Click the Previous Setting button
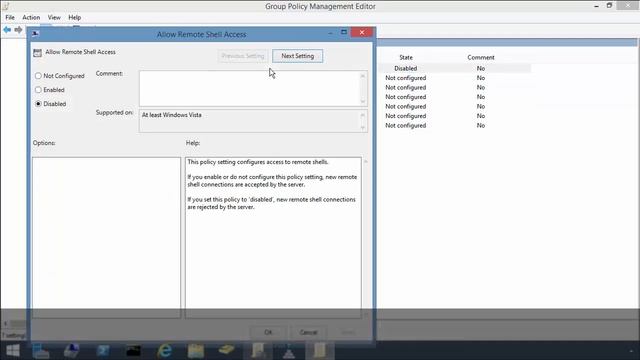This screenshot has width=640, height=360. coord(243,56)
